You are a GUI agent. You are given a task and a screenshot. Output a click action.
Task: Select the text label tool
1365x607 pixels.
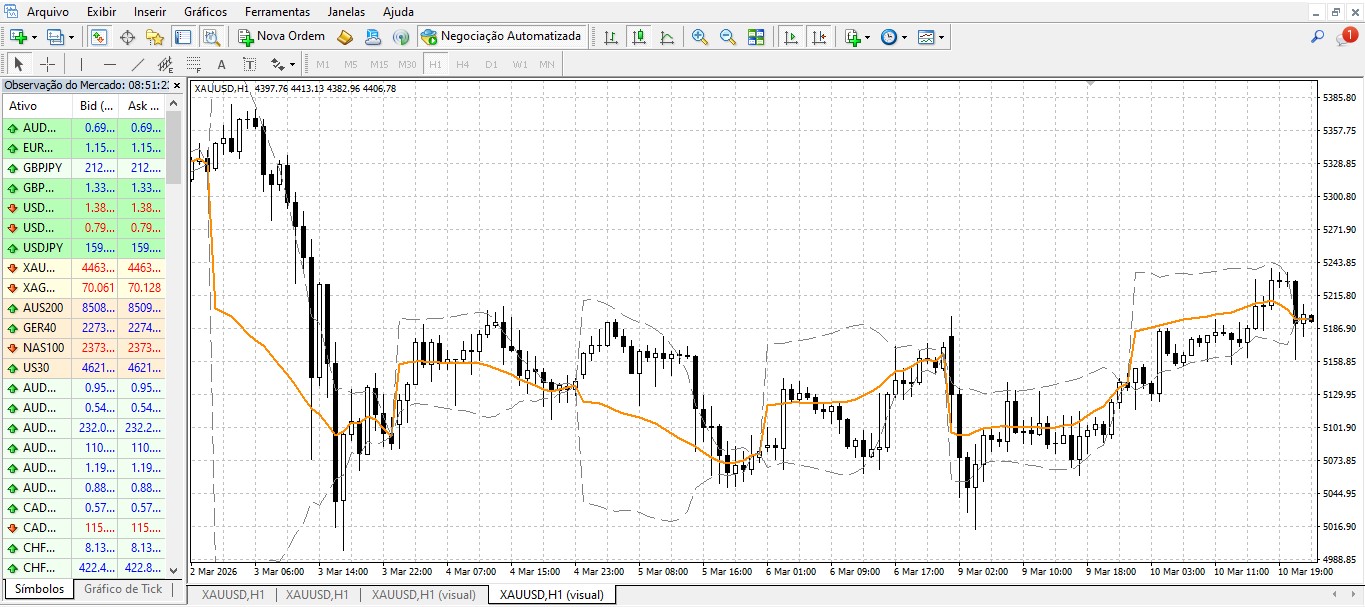click(x=250, y=64)
